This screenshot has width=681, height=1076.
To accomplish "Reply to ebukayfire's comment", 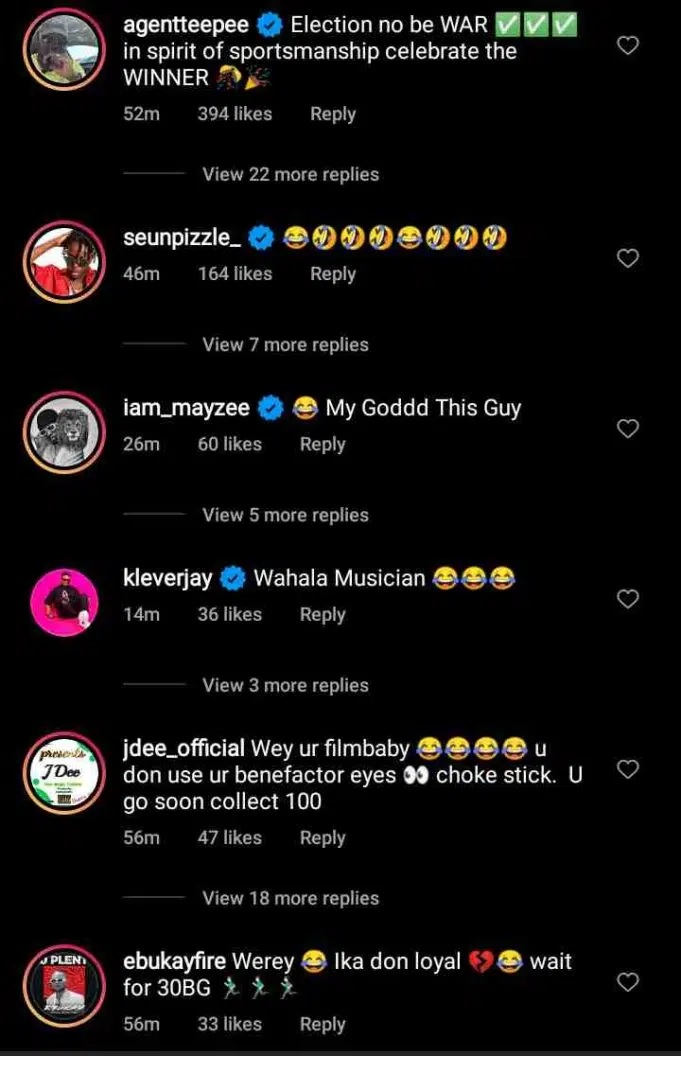I will pyautogui.click(x=322, y=1024).
